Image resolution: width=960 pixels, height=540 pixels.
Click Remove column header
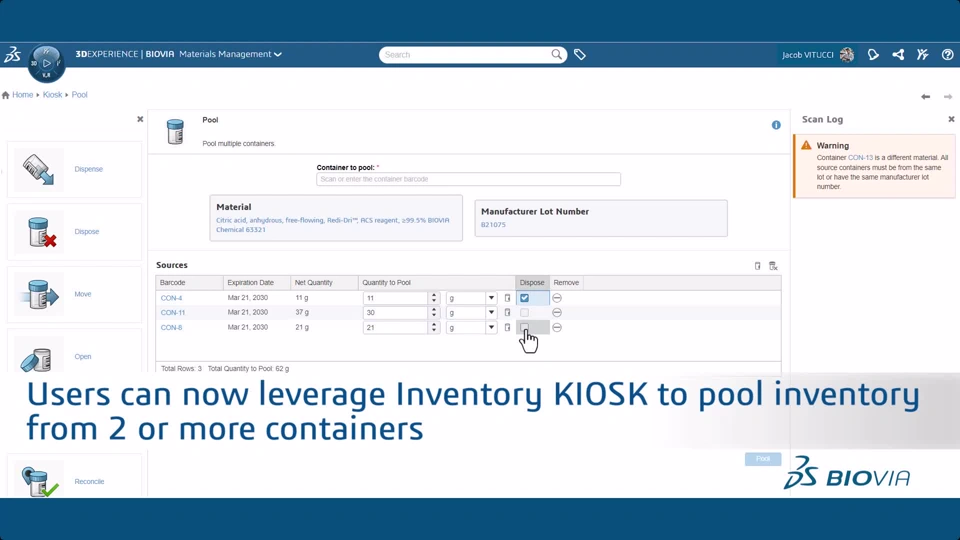[566, 283]
